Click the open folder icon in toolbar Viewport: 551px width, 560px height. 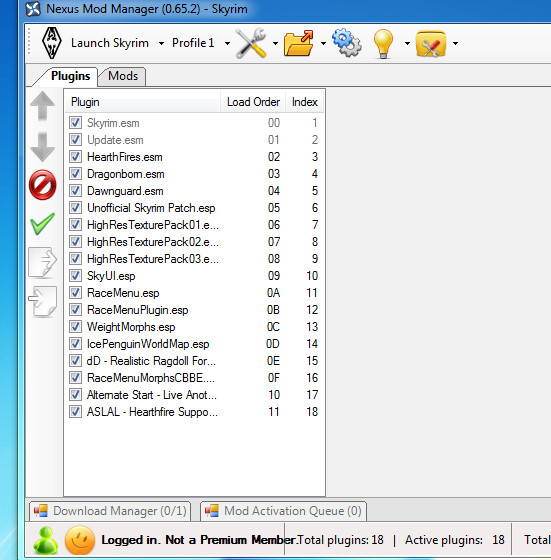coord(299,43)
